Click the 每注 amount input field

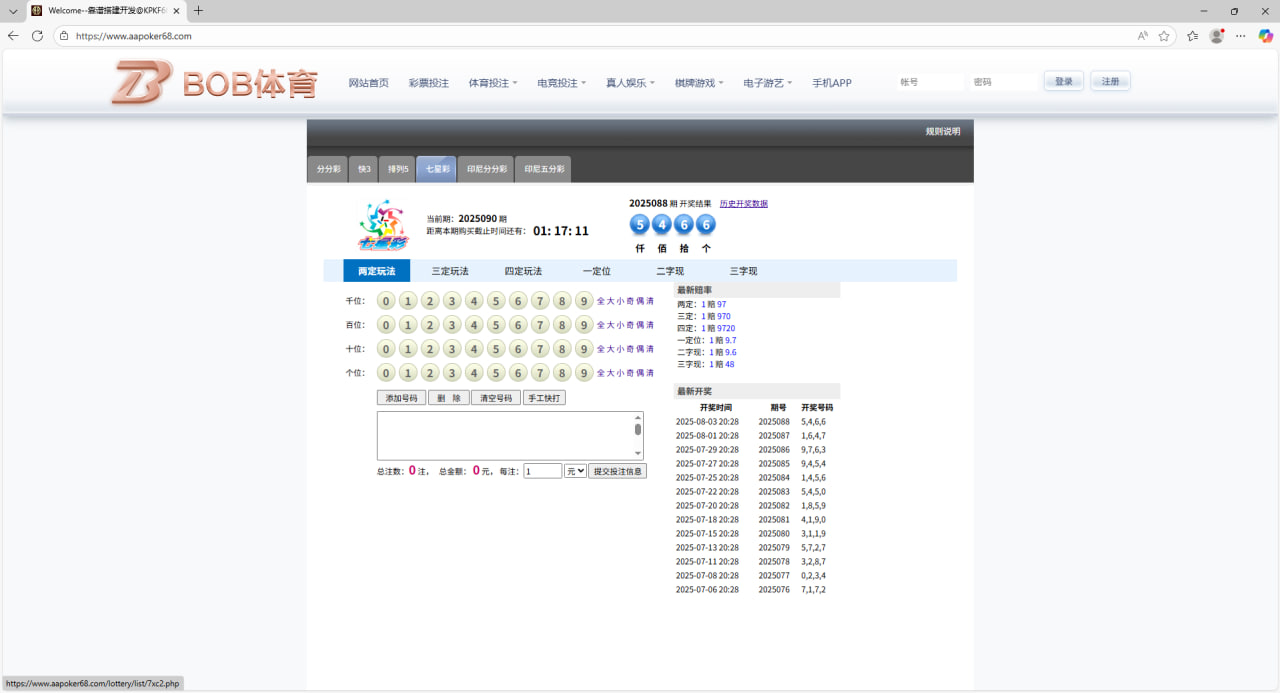(542, 471)
